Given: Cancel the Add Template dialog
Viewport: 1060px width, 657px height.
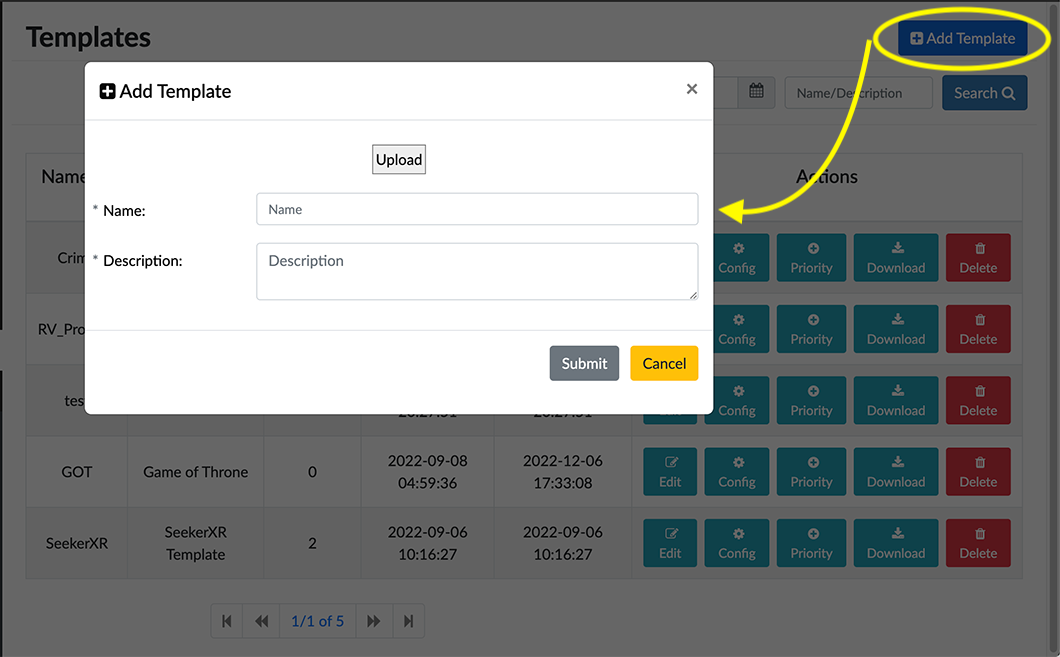Looking at the screenshot, I should click(x=664, y=364).
